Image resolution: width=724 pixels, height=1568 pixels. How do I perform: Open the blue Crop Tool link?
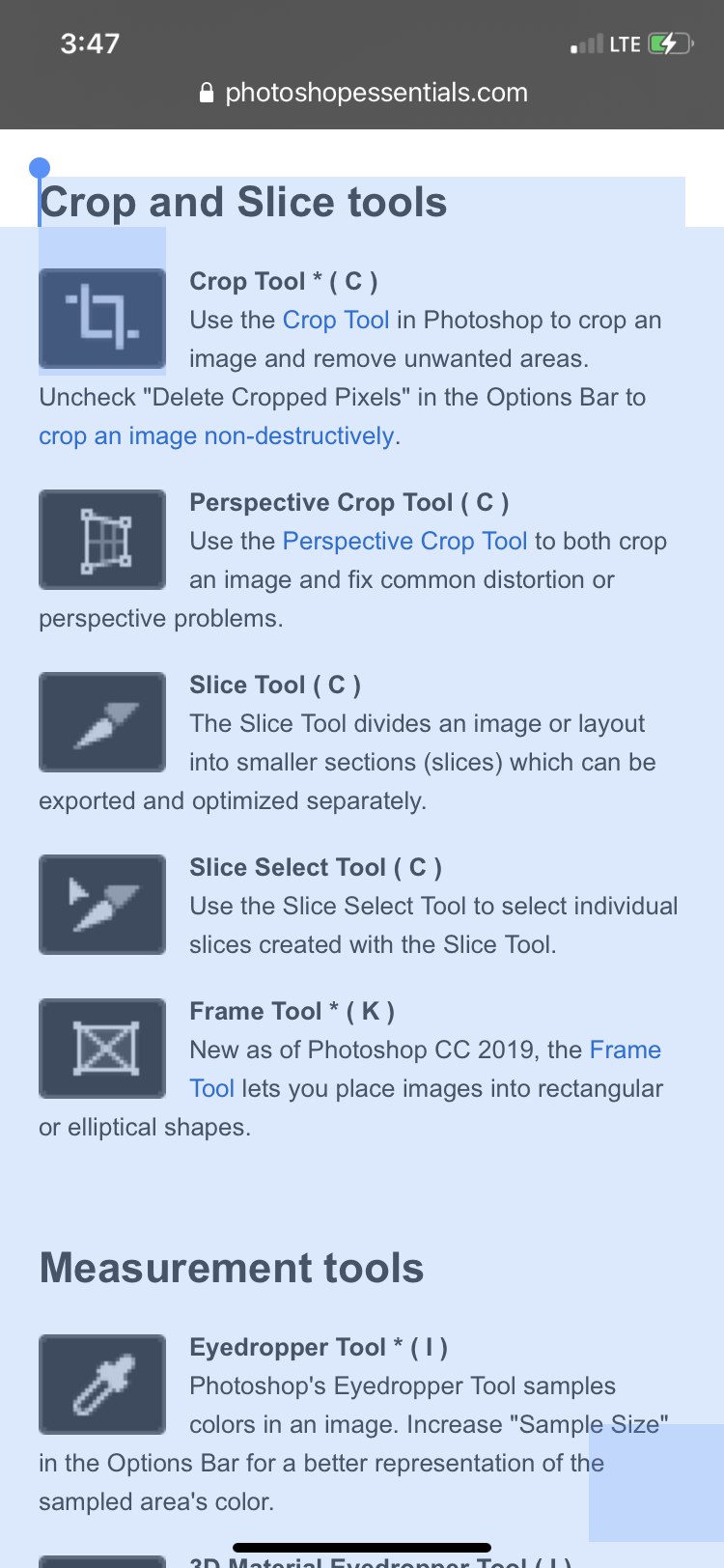pos(336,320)
